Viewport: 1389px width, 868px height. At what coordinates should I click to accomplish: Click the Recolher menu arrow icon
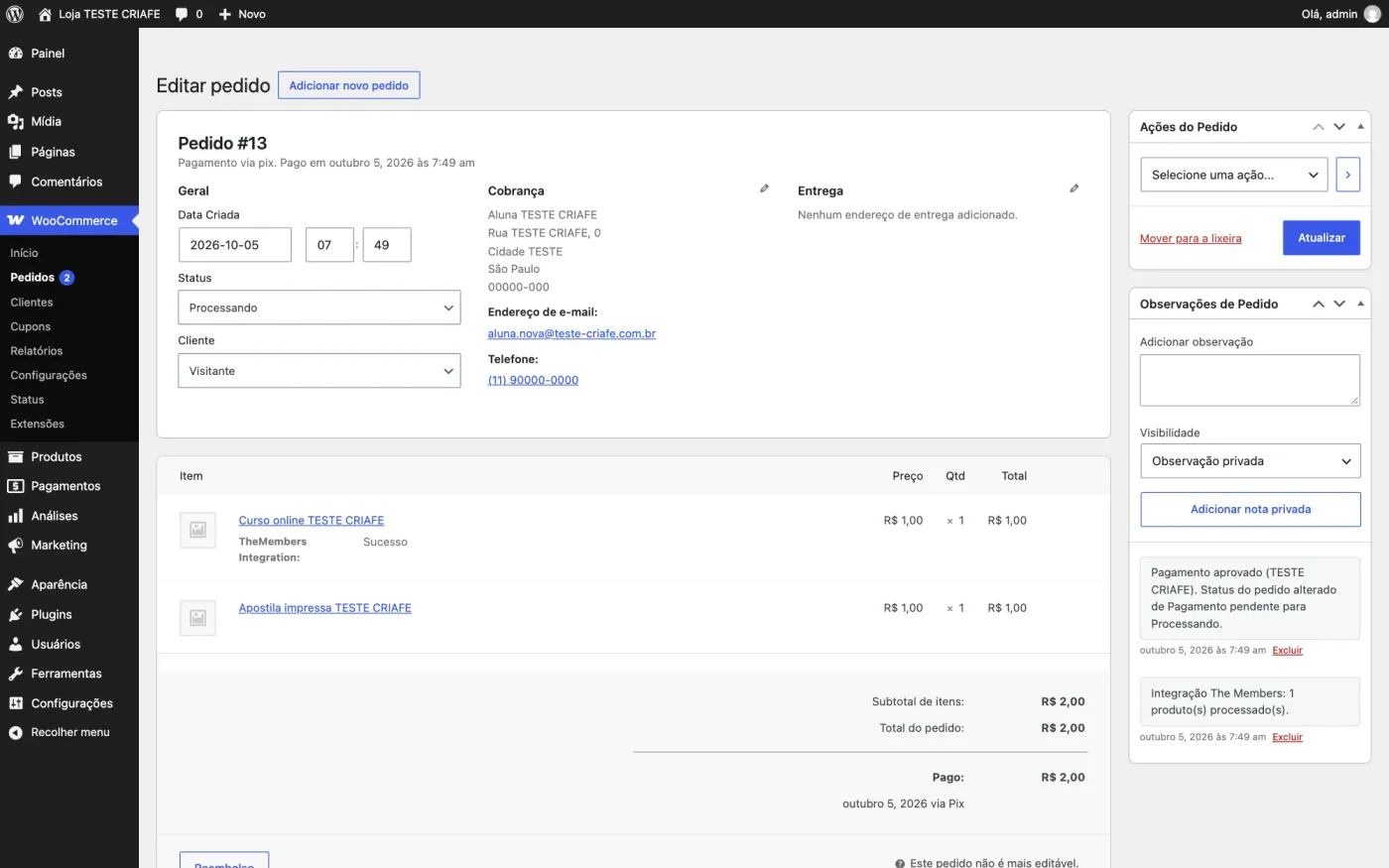click(16, 732)
